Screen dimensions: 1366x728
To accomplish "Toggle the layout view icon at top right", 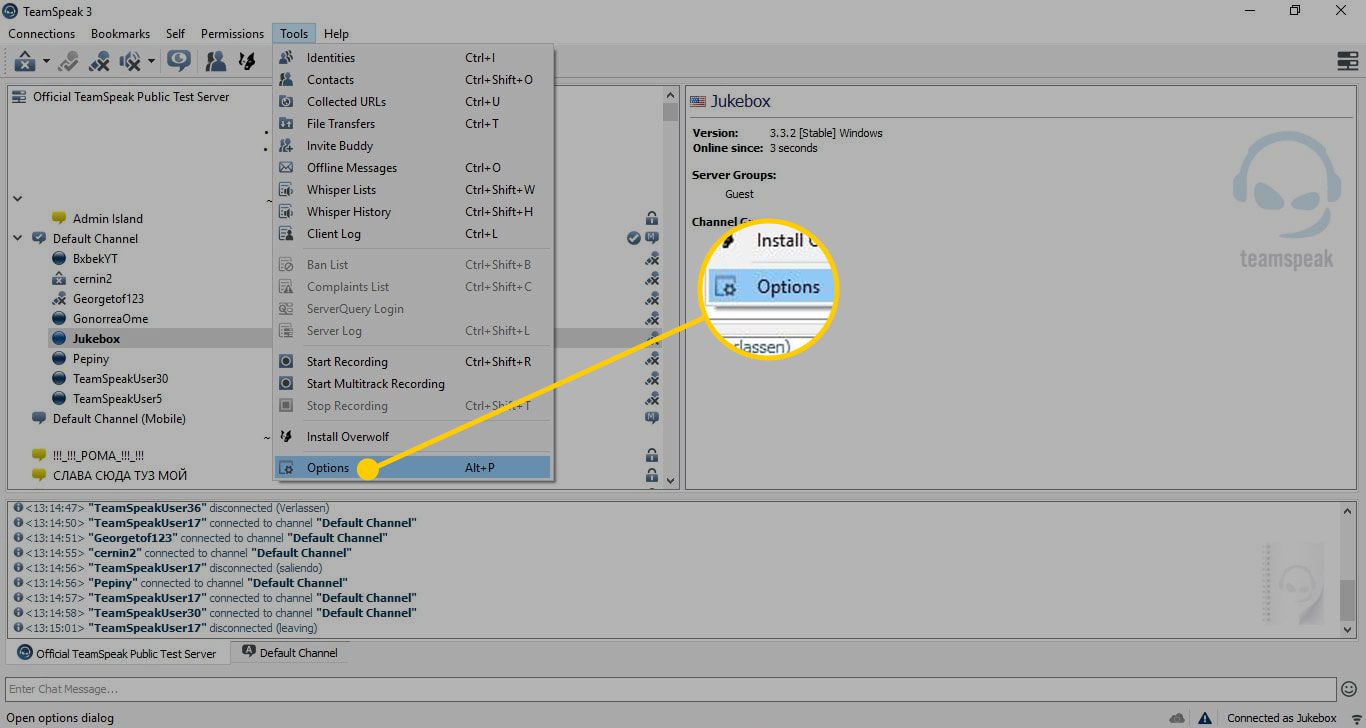I will click(1347, 61).
